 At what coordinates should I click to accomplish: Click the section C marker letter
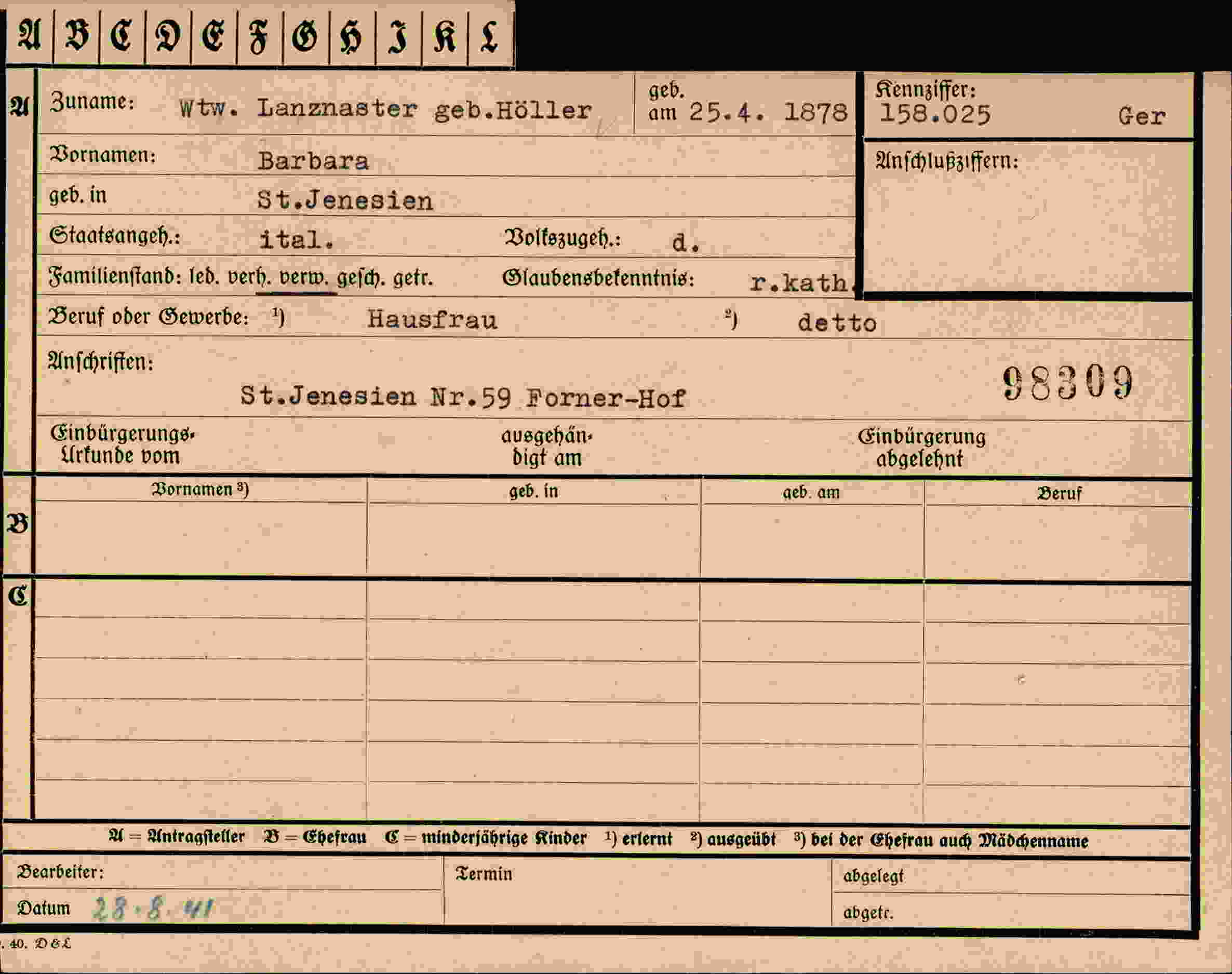[x=18, y=596]
